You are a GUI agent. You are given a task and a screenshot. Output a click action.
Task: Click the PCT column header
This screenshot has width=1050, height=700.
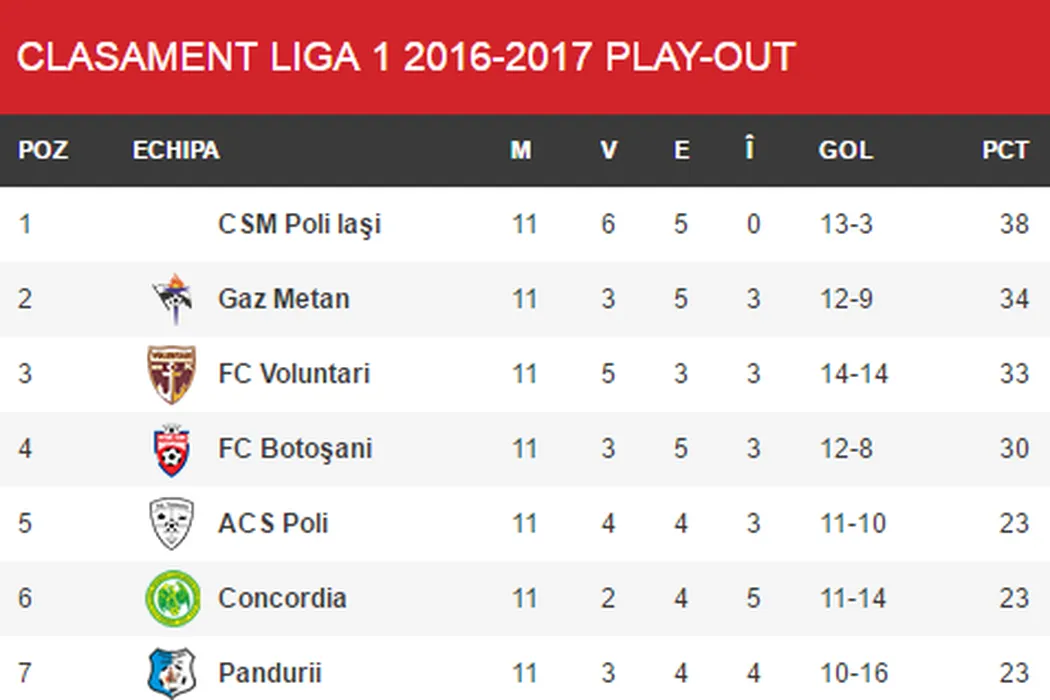(1005, 150)
